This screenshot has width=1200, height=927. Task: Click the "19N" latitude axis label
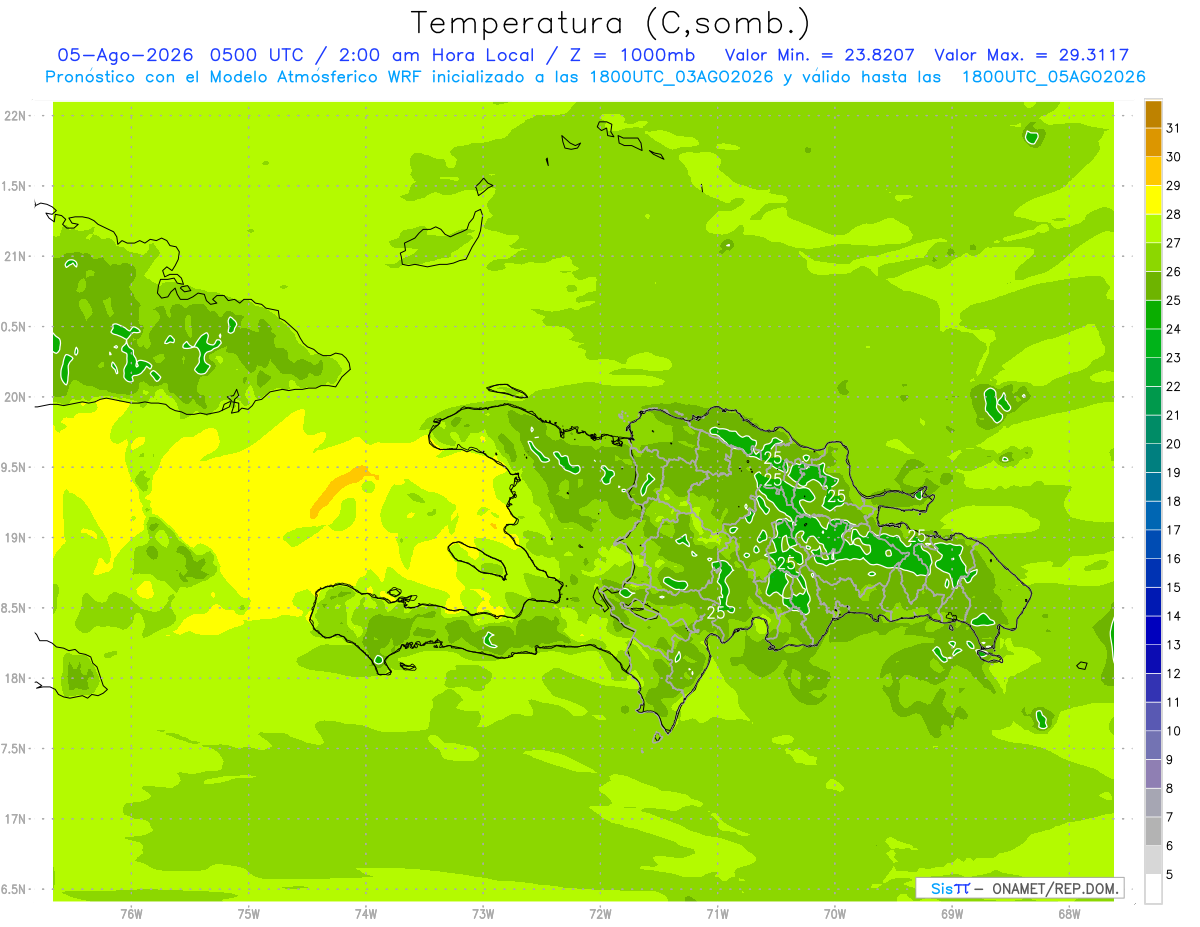click(14, 538)
